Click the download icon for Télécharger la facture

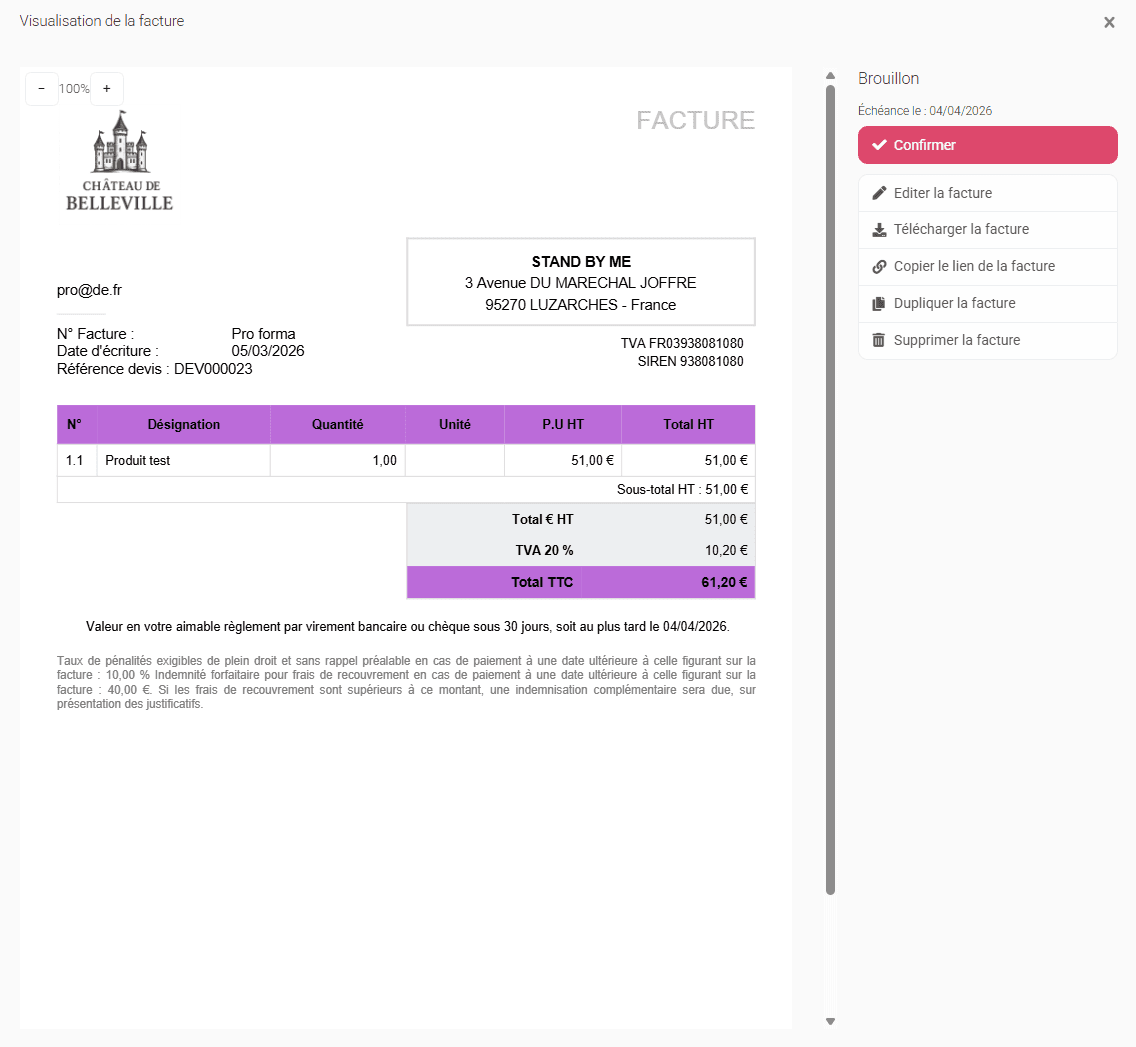tap(879, 230)
